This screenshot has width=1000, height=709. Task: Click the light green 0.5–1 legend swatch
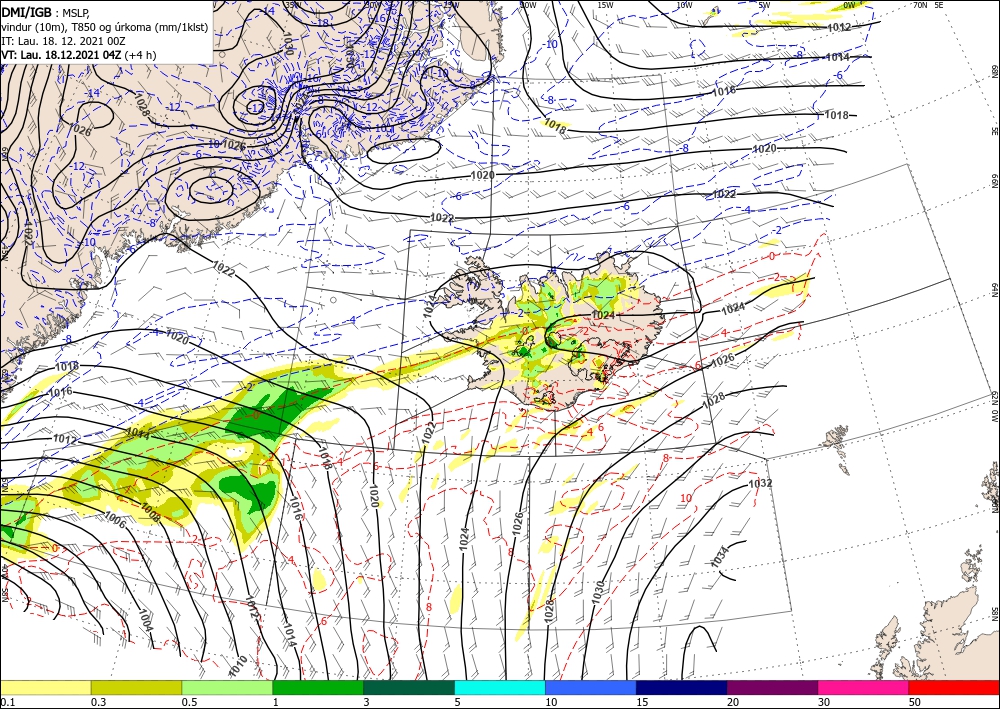tap(227, 687)
